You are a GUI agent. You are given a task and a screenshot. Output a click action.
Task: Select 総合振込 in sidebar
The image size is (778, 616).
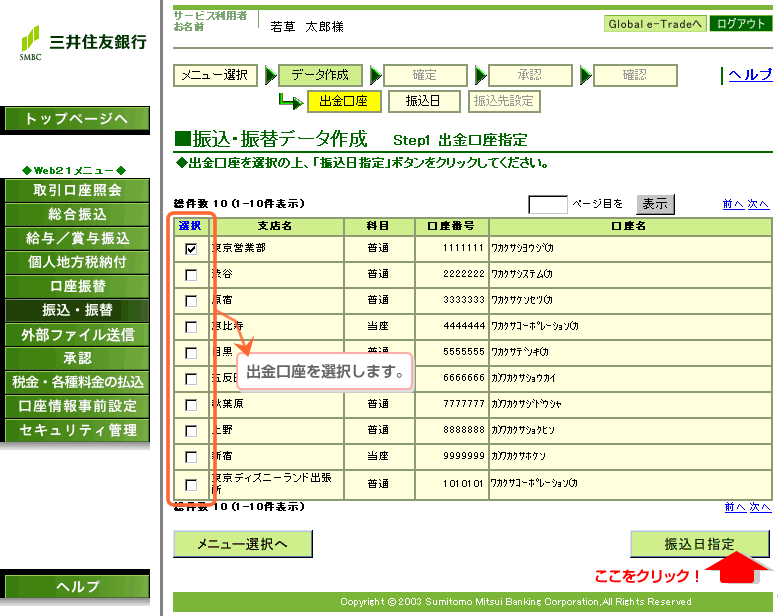[x=77, y=214]
